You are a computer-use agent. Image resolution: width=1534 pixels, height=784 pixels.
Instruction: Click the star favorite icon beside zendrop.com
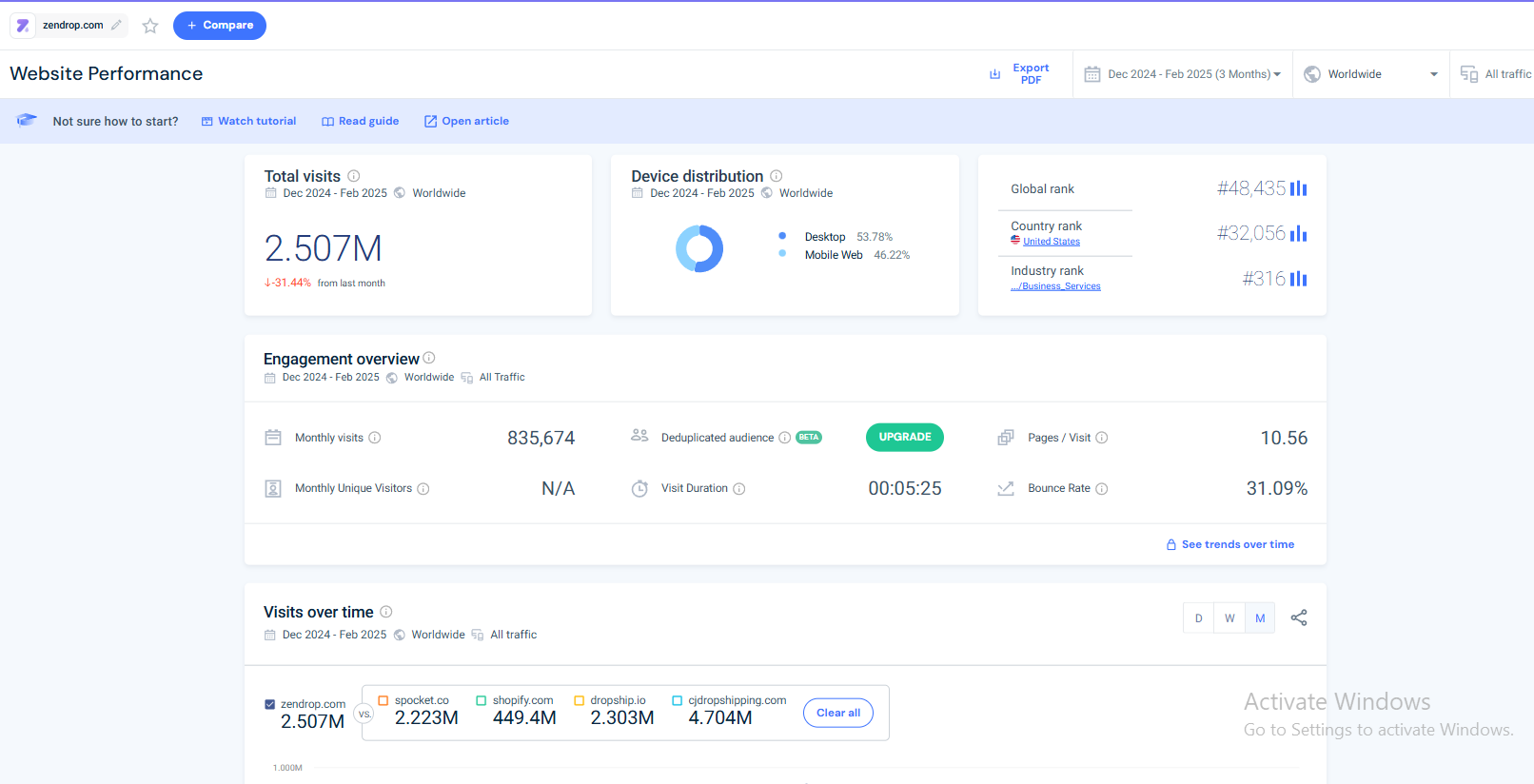click(150, 26)
